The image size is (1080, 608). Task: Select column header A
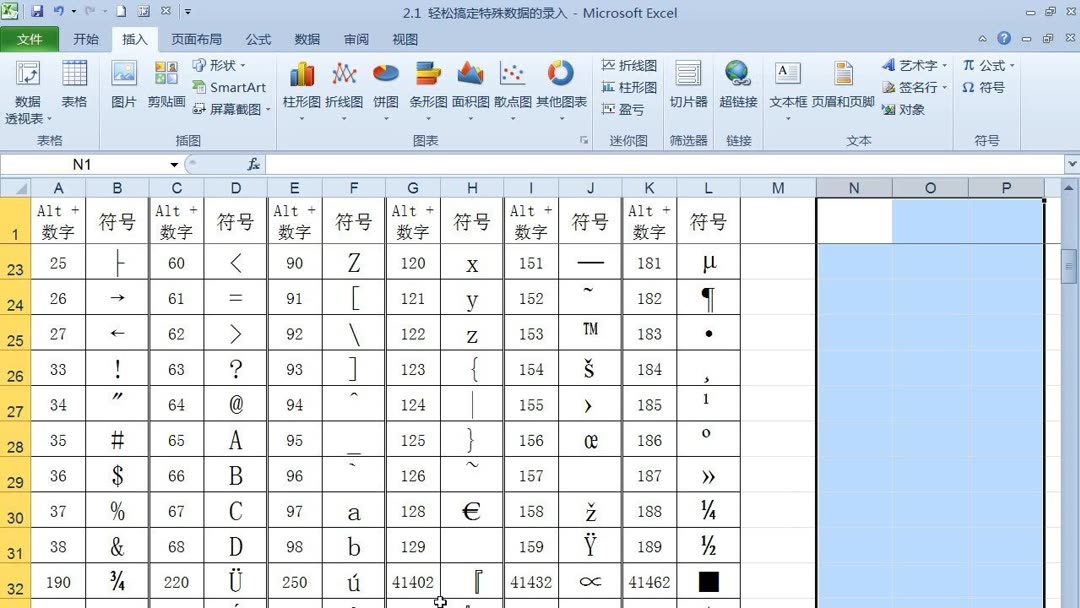pyautogui.click(x=58, y=187)
